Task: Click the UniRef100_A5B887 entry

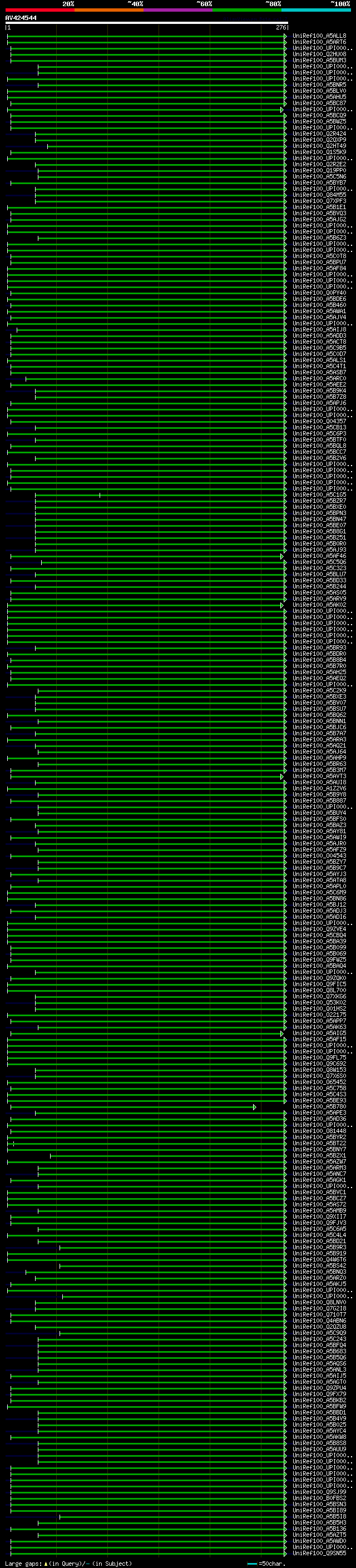Action: click(319, 800)
